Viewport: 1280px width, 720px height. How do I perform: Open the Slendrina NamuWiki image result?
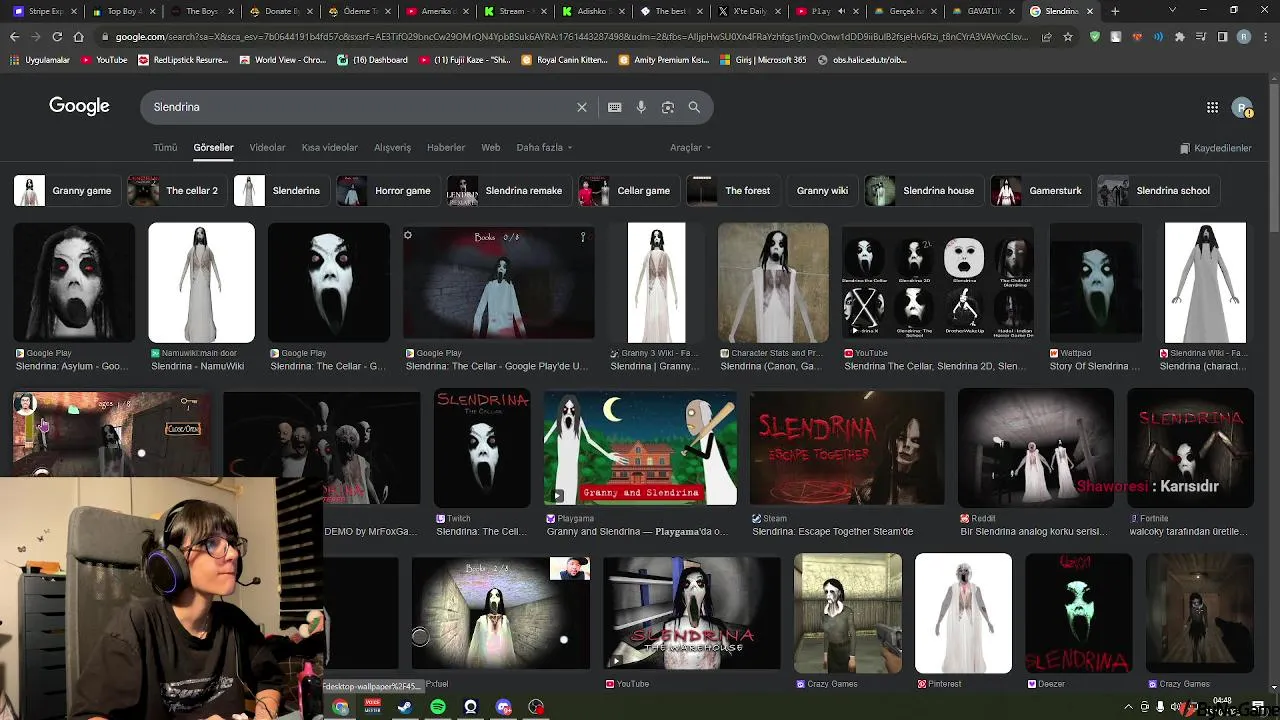pos(201,283)
